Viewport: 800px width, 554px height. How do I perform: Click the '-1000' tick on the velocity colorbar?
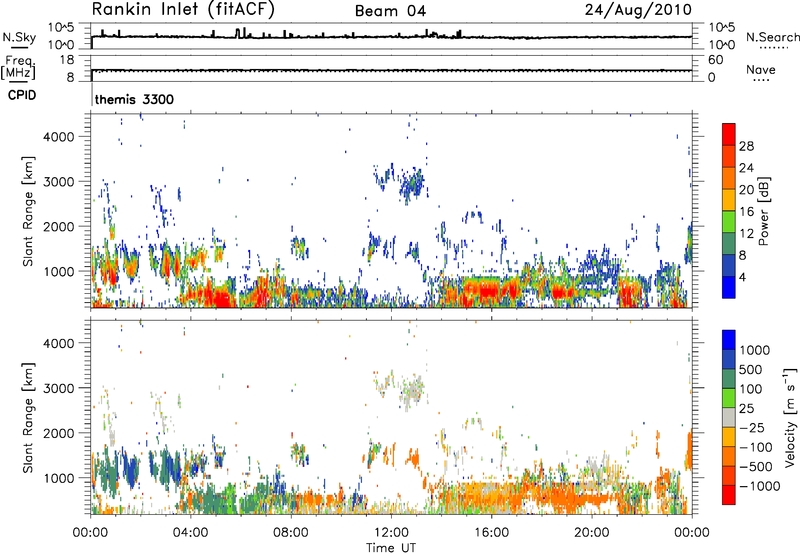click(x=759, y=486)
